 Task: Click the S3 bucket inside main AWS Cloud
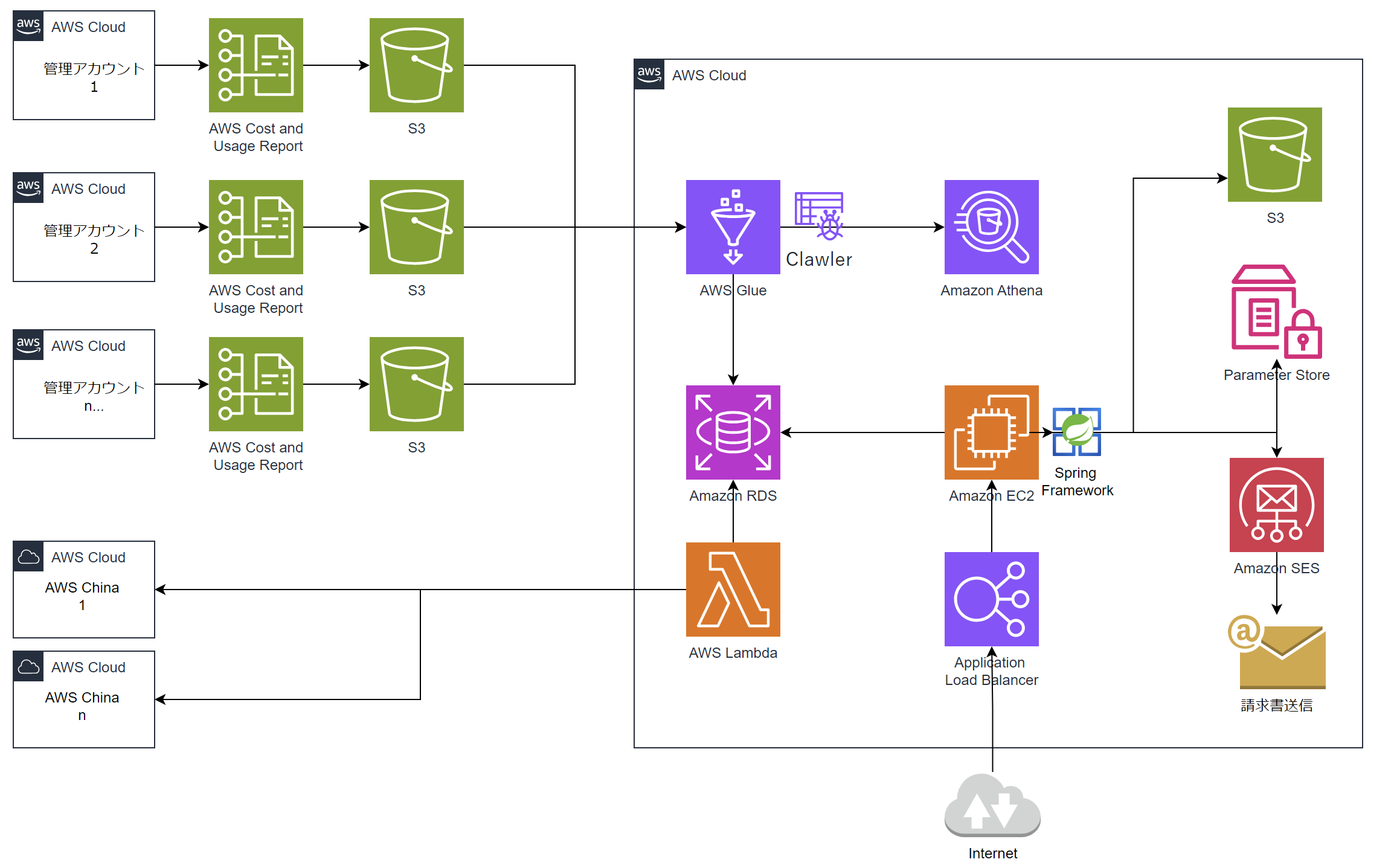coord(1274,155)
